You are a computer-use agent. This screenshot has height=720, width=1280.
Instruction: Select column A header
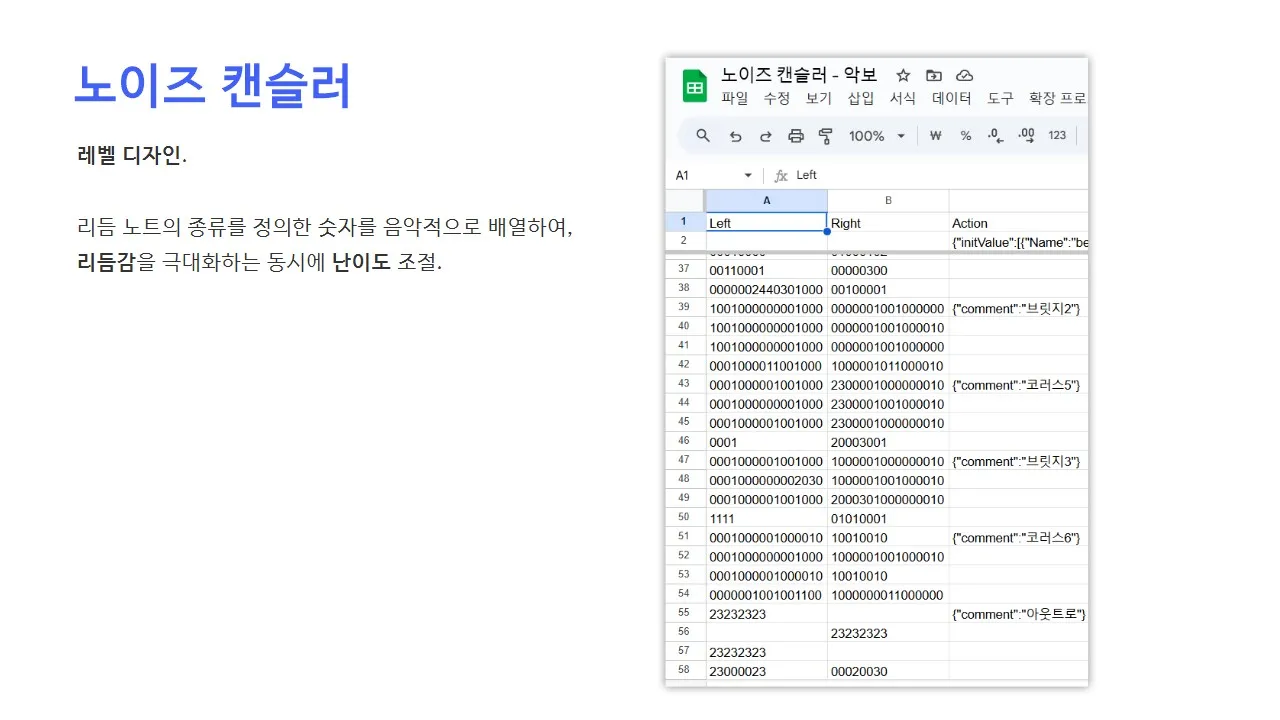(x=767, y=200)
